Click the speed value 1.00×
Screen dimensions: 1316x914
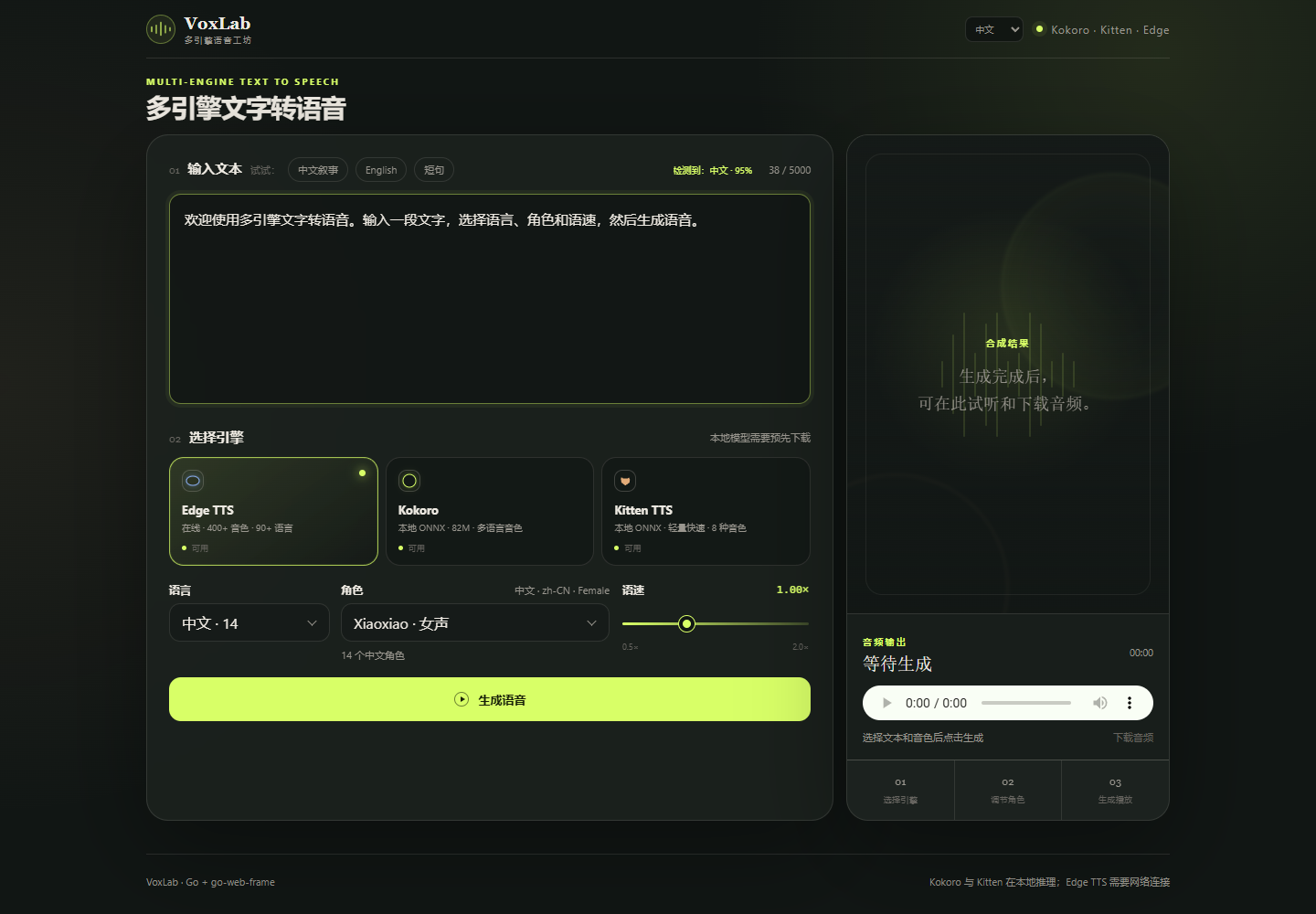[x=792, y=590]
